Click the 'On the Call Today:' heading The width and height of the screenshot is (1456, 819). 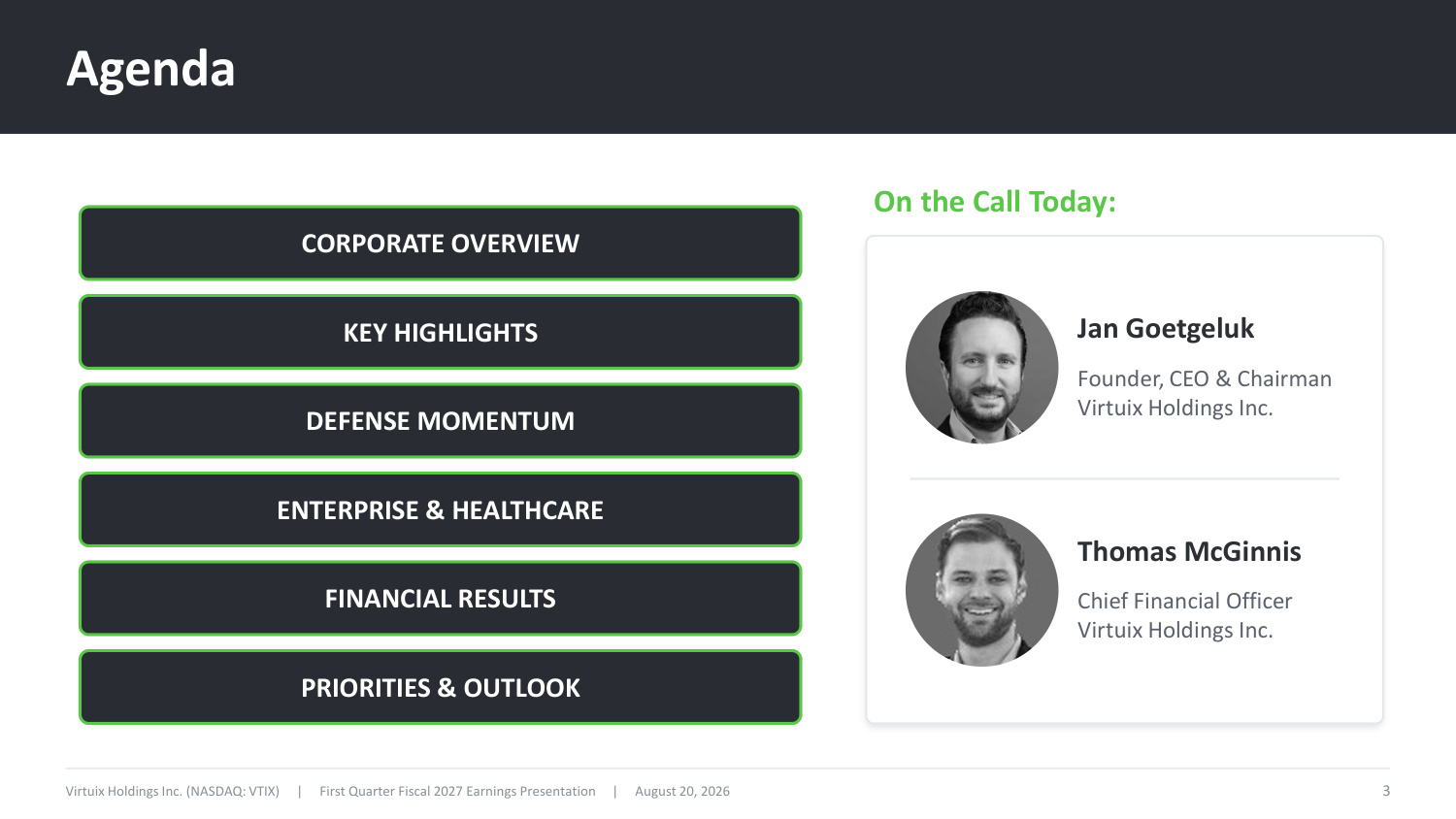[995, 202]
